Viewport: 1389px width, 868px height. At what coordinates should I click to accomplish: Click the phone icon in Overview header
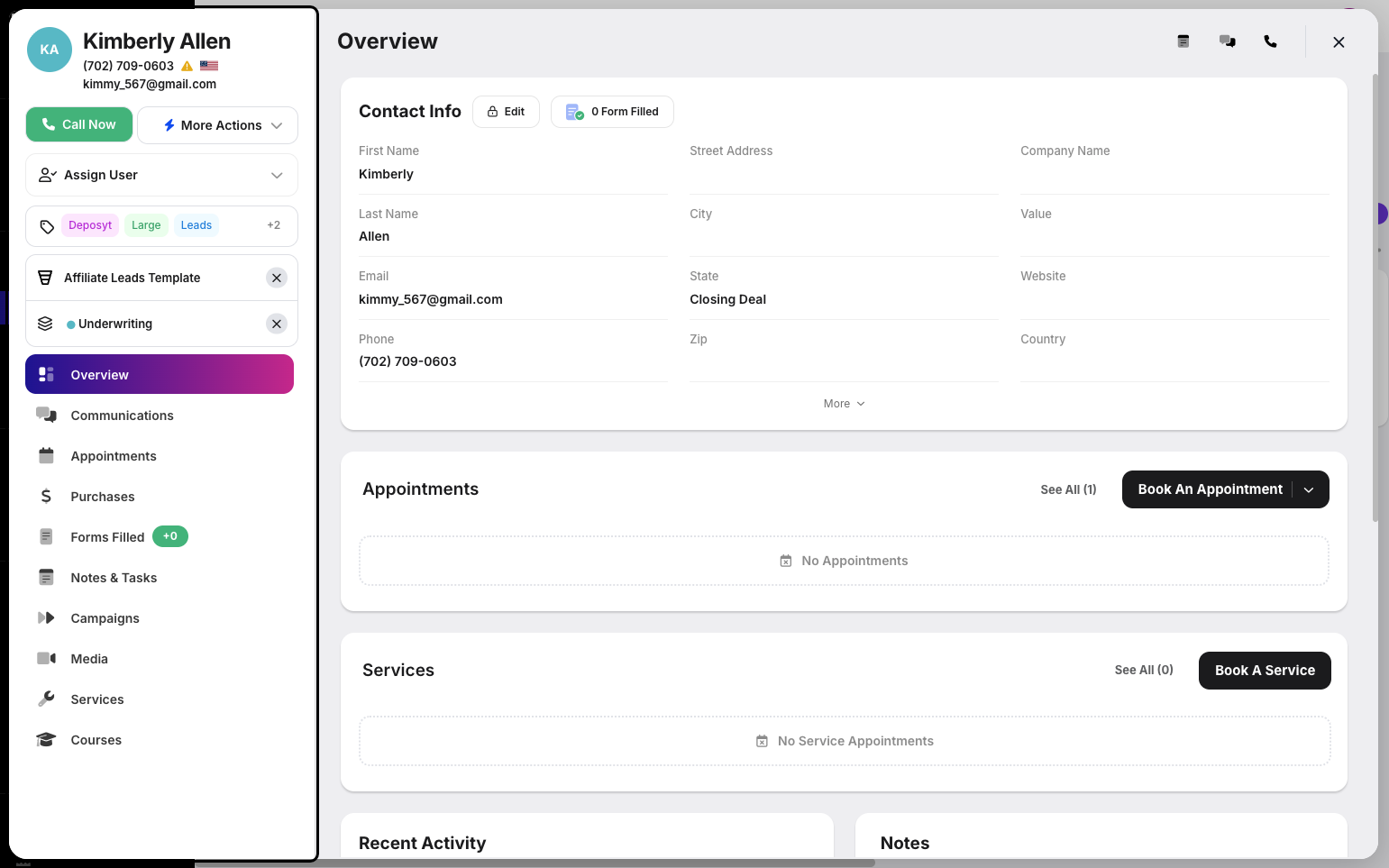[x=1270, y=41]
